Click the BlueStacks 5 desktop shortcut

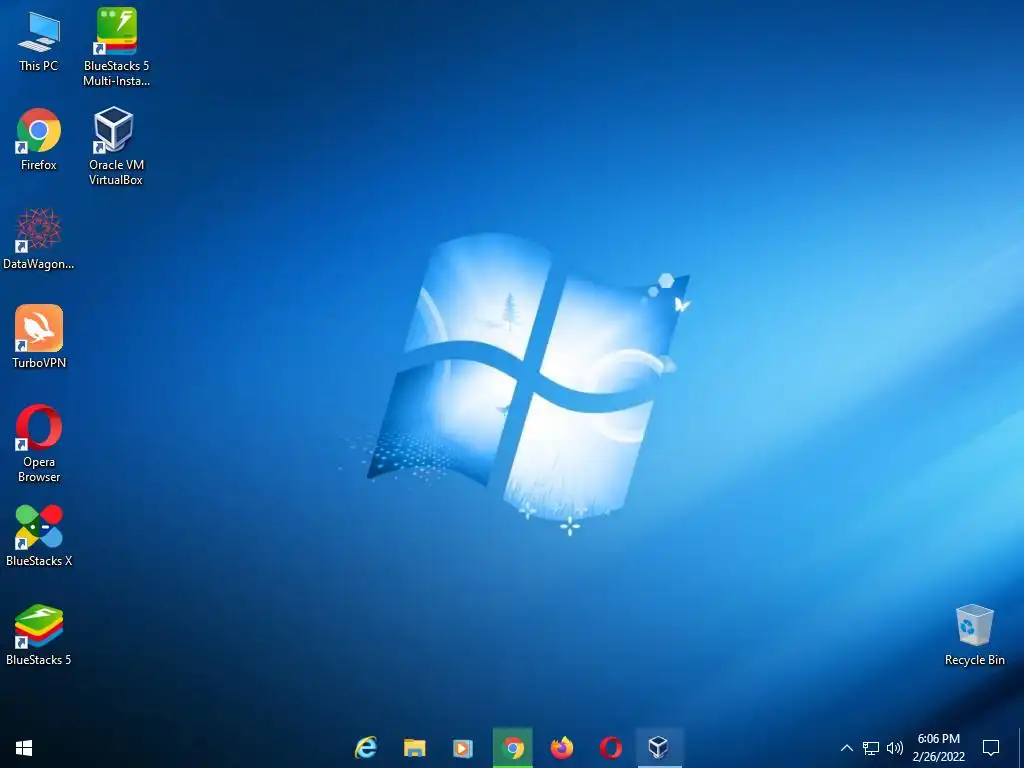[x=39, y=635]
